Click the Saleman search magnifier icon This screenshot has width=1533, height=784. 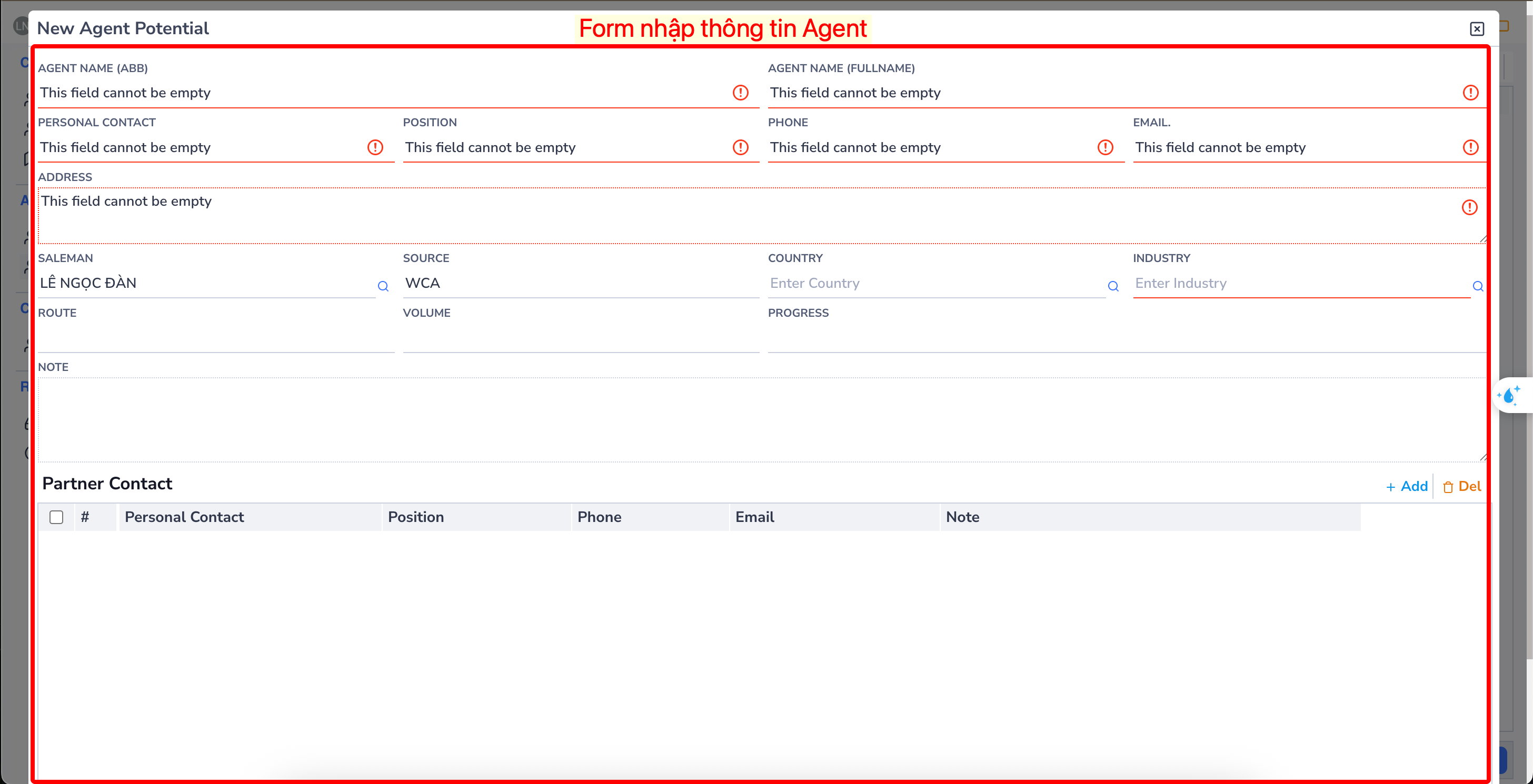coord(383,286)
